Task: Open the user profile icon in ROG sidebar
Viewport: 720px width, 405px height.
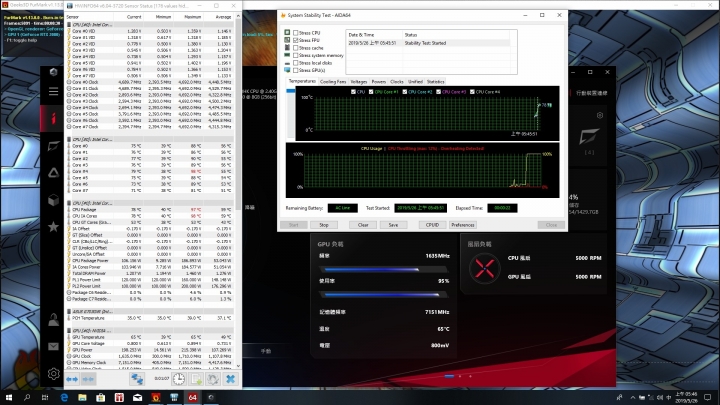Action: pos(53,320)
